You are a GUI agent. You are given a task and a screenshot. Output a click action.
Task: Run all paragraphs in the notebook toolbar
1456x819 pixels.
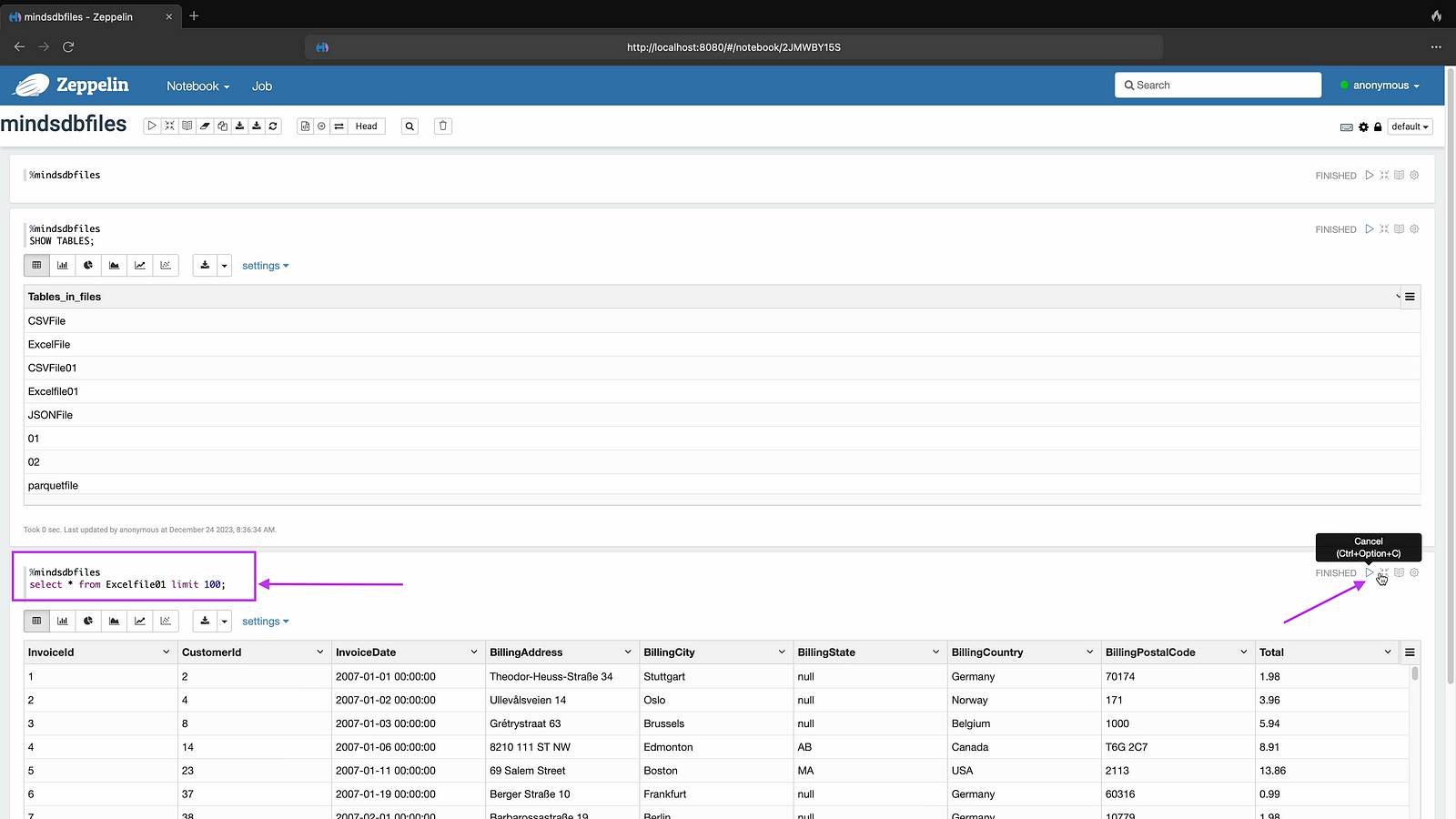point(152,126)
